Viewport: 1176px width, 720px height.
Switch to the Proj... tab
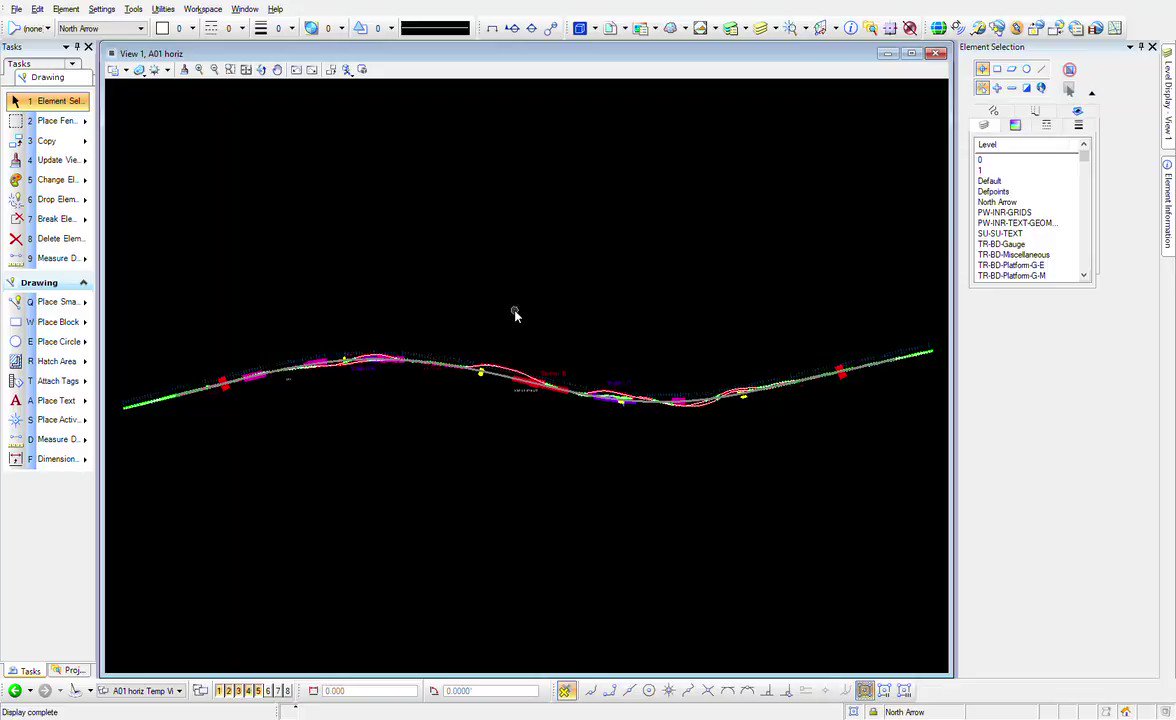pos(69,670)
